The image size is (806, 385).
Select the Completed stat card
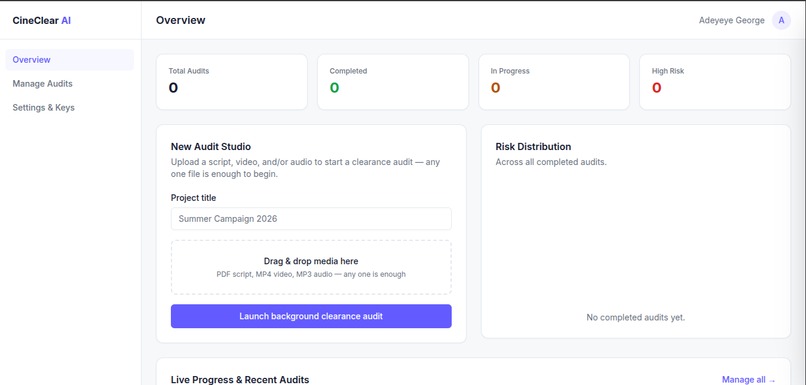[x=393, y=82]
